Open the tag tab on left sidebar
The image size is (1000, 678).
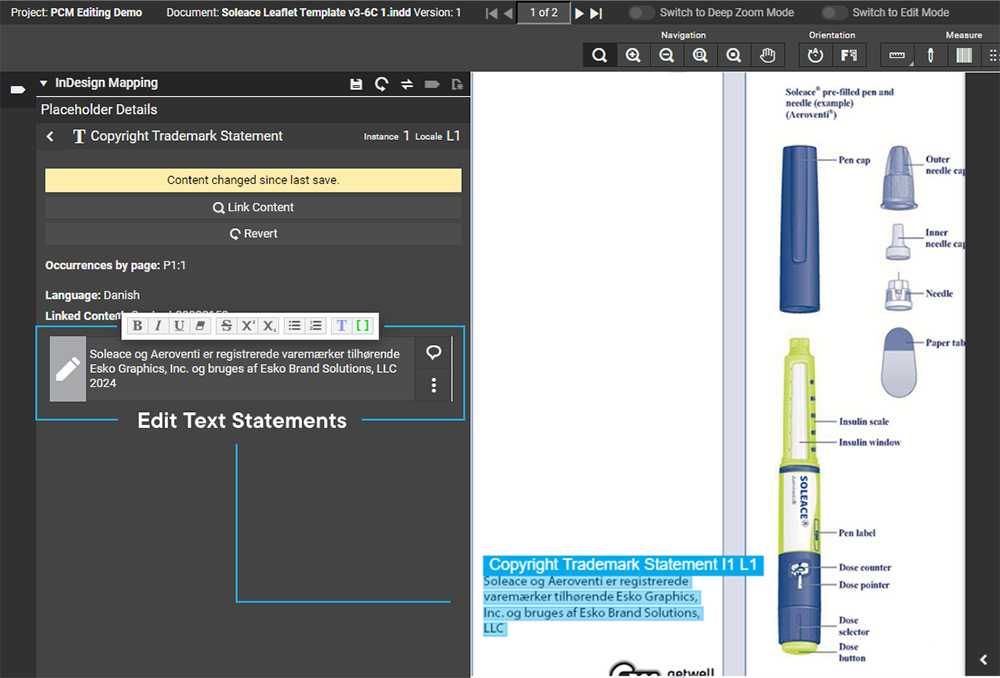click(x=18, y=90)
